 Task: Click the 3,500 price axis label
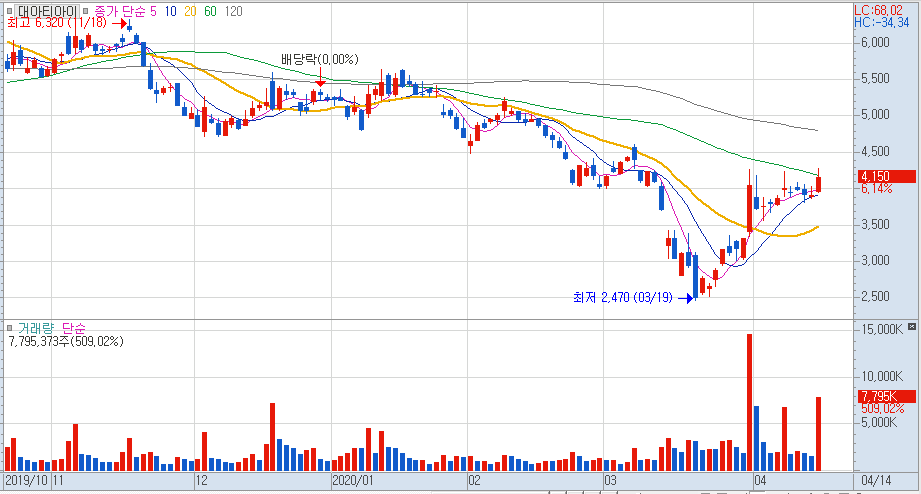coord(875,224)
